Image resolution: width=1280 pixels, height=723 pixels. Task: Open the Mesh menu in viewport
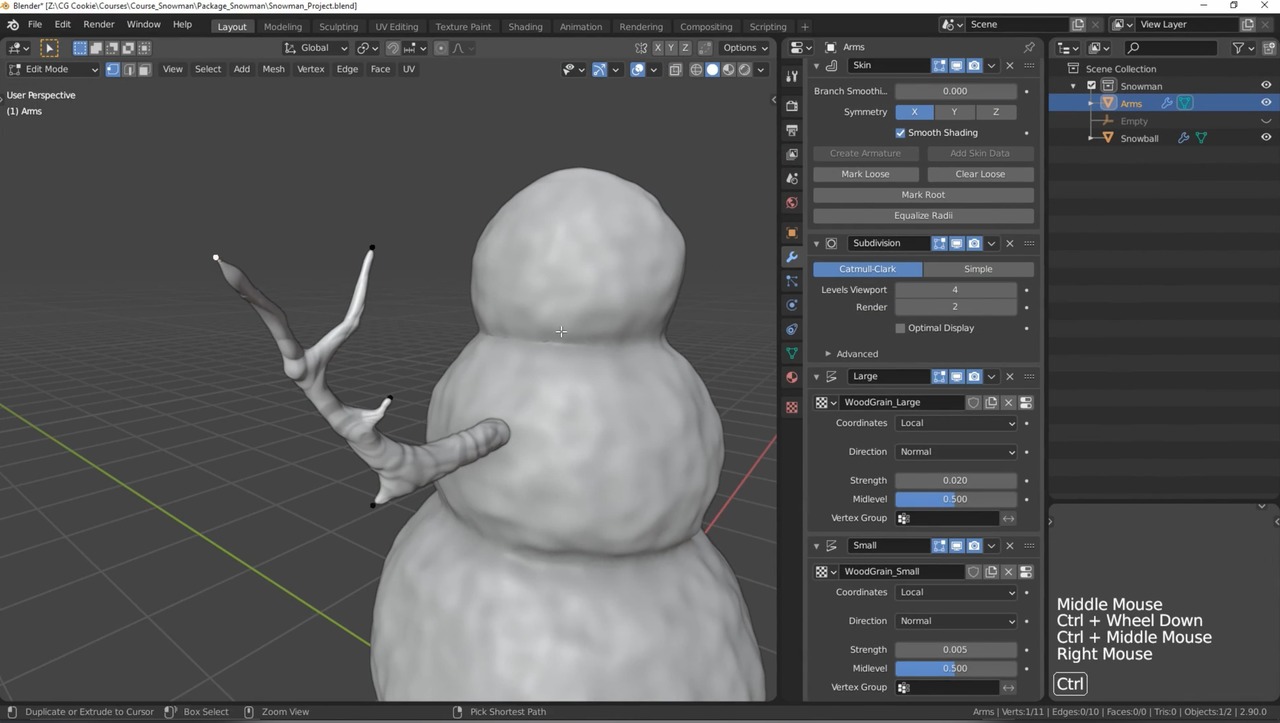pyautogui.click(x=273, y=69)
